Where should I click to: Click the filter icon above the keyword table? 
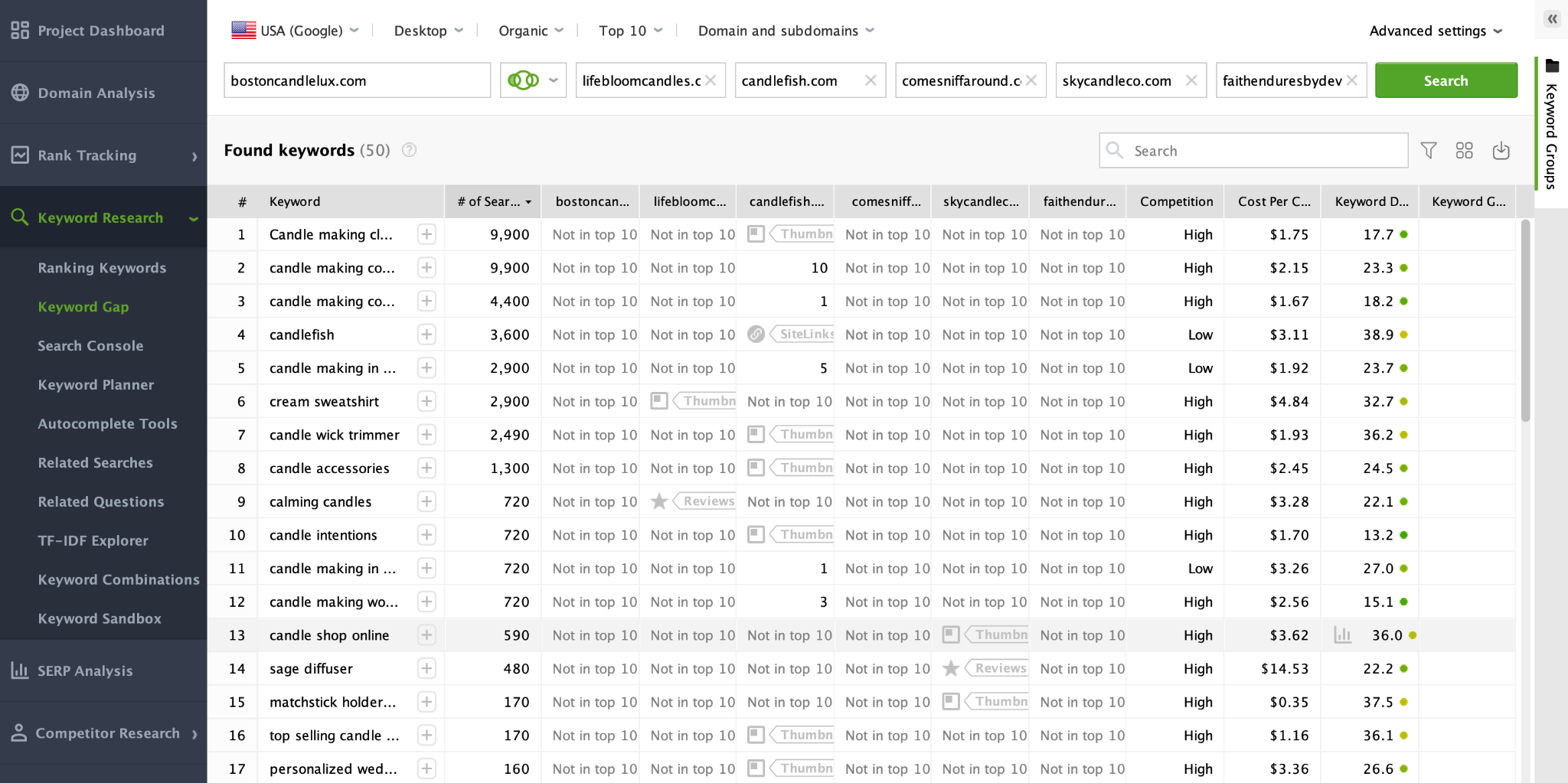click(1429, 151)
